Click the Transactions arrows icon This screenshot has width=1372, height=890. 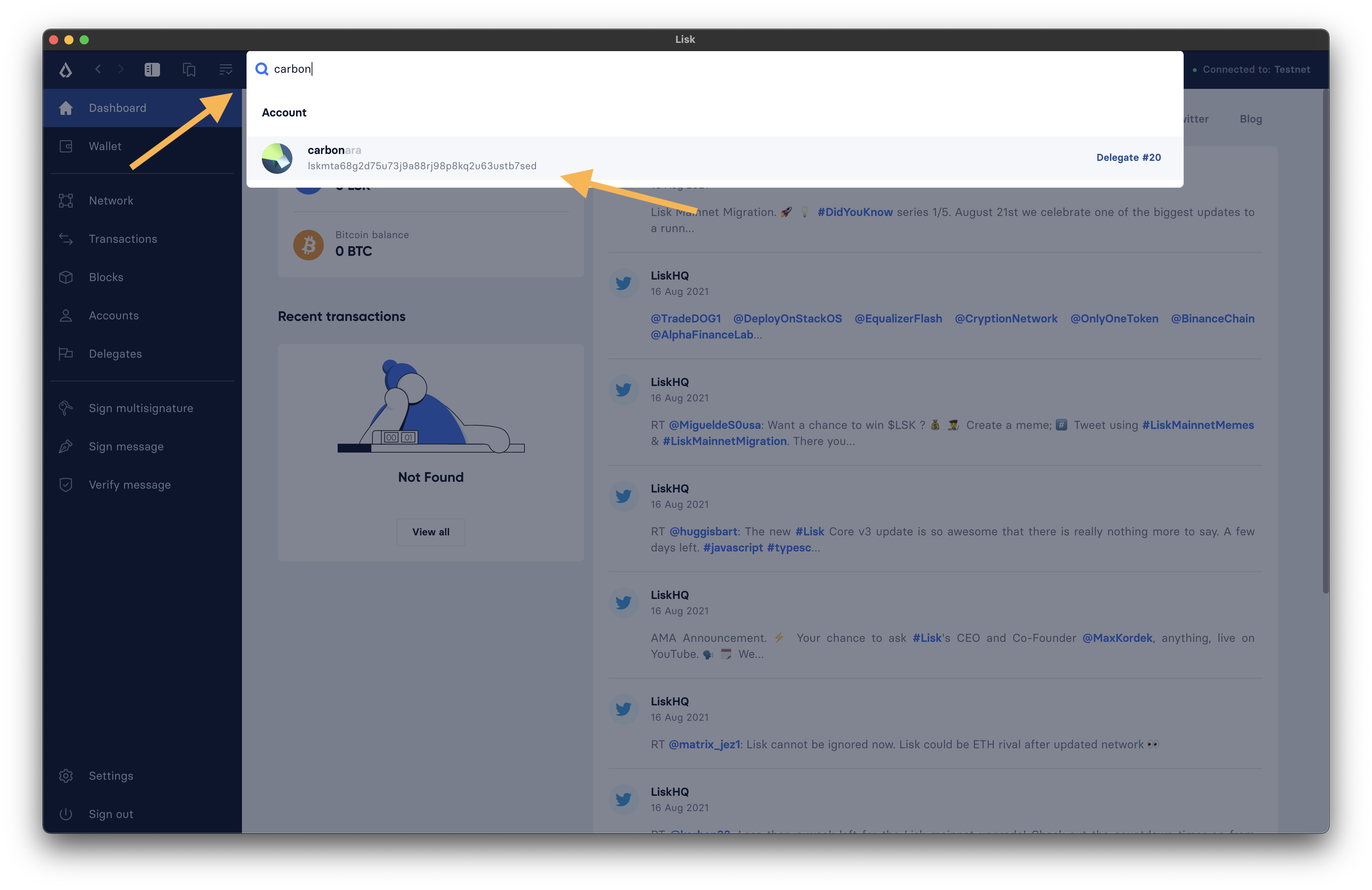[66, 239]
